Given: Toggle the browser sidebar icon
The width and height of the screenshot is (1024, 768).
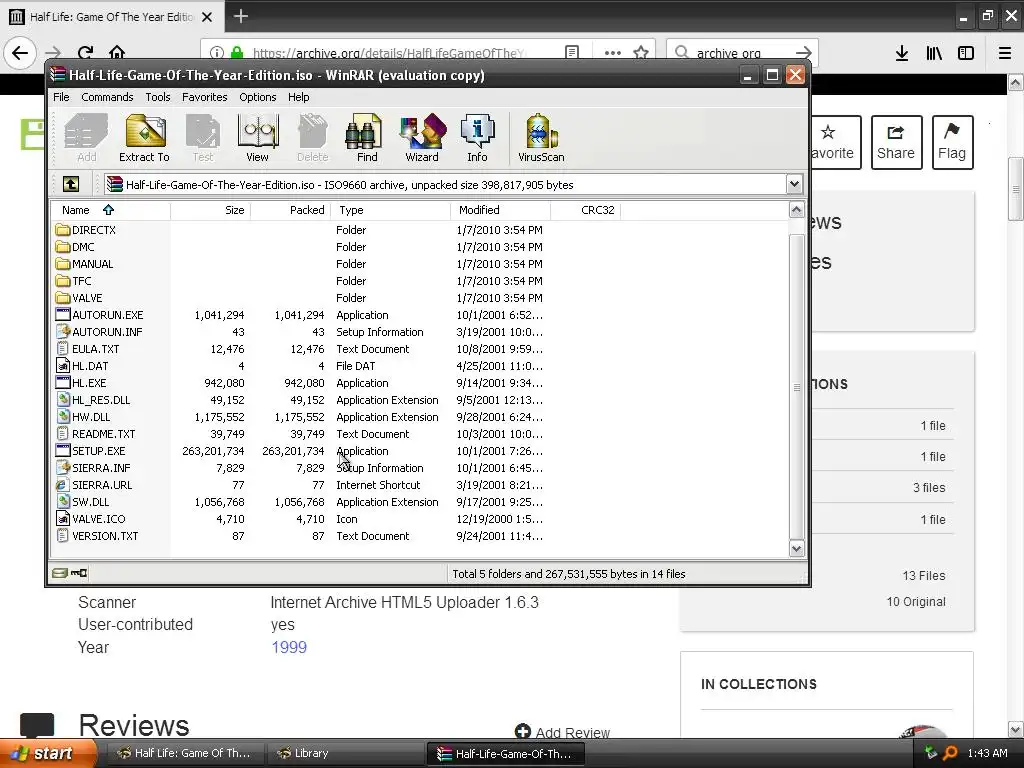Looking at the screenshot, I should pos(966,53).
